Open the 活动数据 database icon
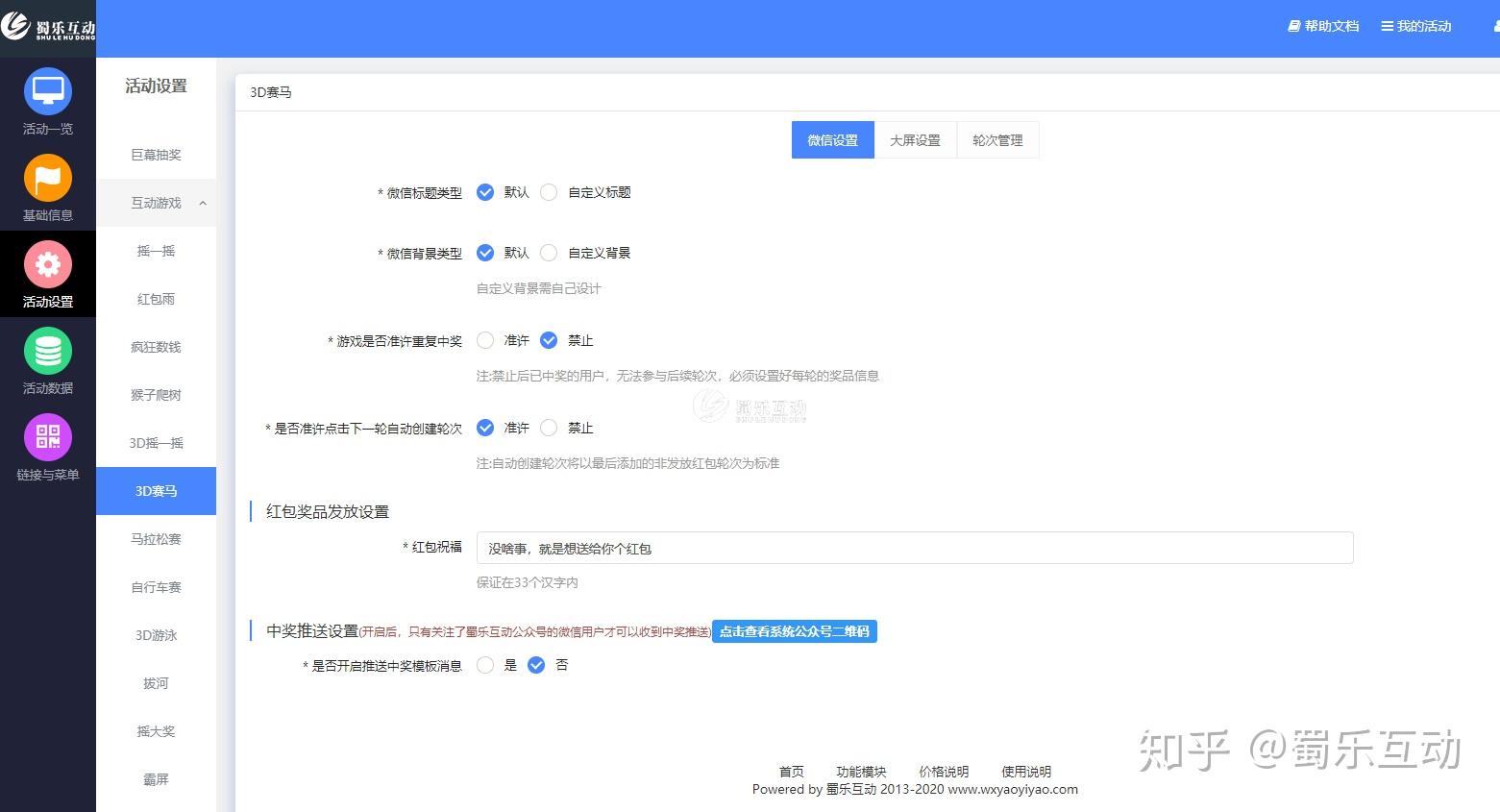 click(x=48, y=351)
